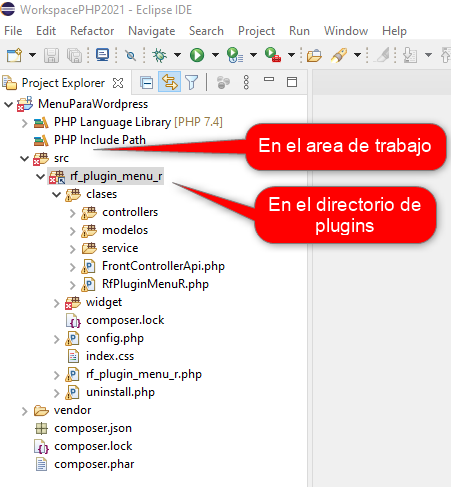Open the Refactor menu
Image resolution: width=451 pixels, height=487 pixels.
92,31
